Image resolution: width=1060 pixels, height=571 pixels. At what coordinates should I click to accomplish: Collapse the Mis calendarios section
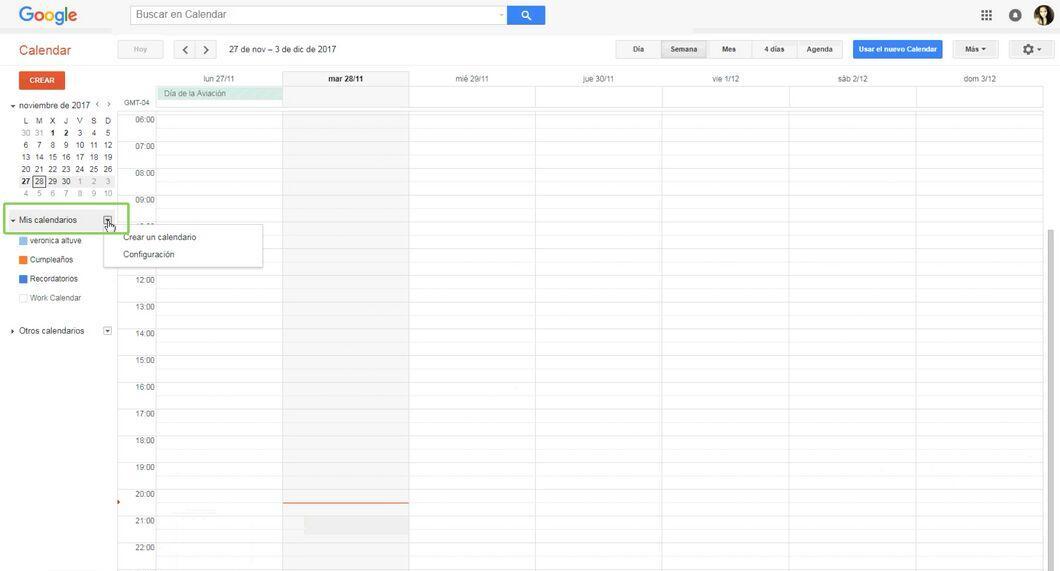[x=13, y=220]
